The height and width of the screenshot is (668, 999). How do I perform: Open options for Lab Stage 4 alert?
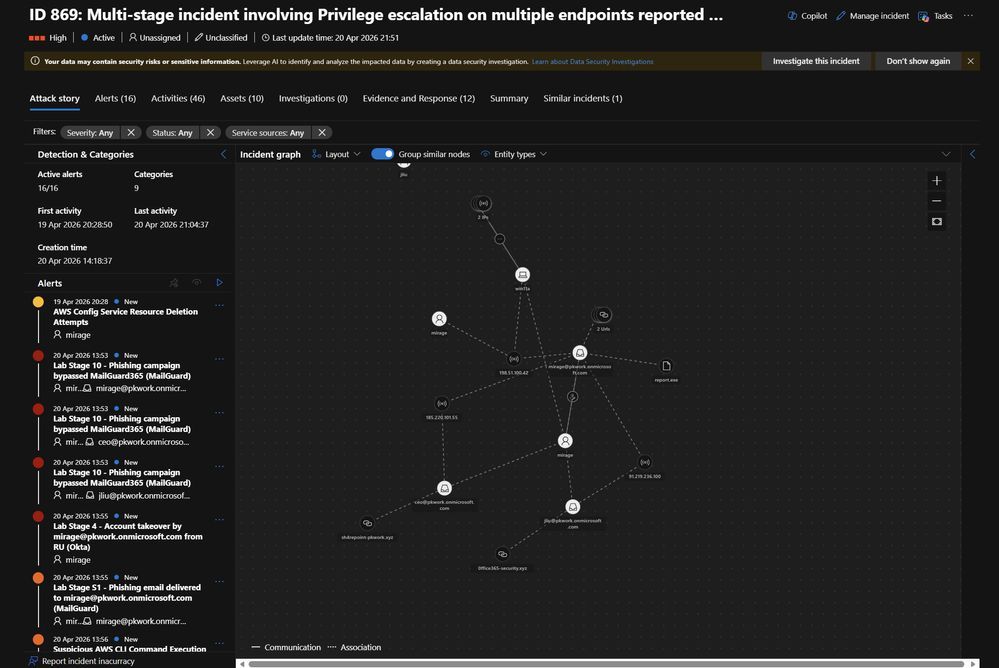[219, 519]
